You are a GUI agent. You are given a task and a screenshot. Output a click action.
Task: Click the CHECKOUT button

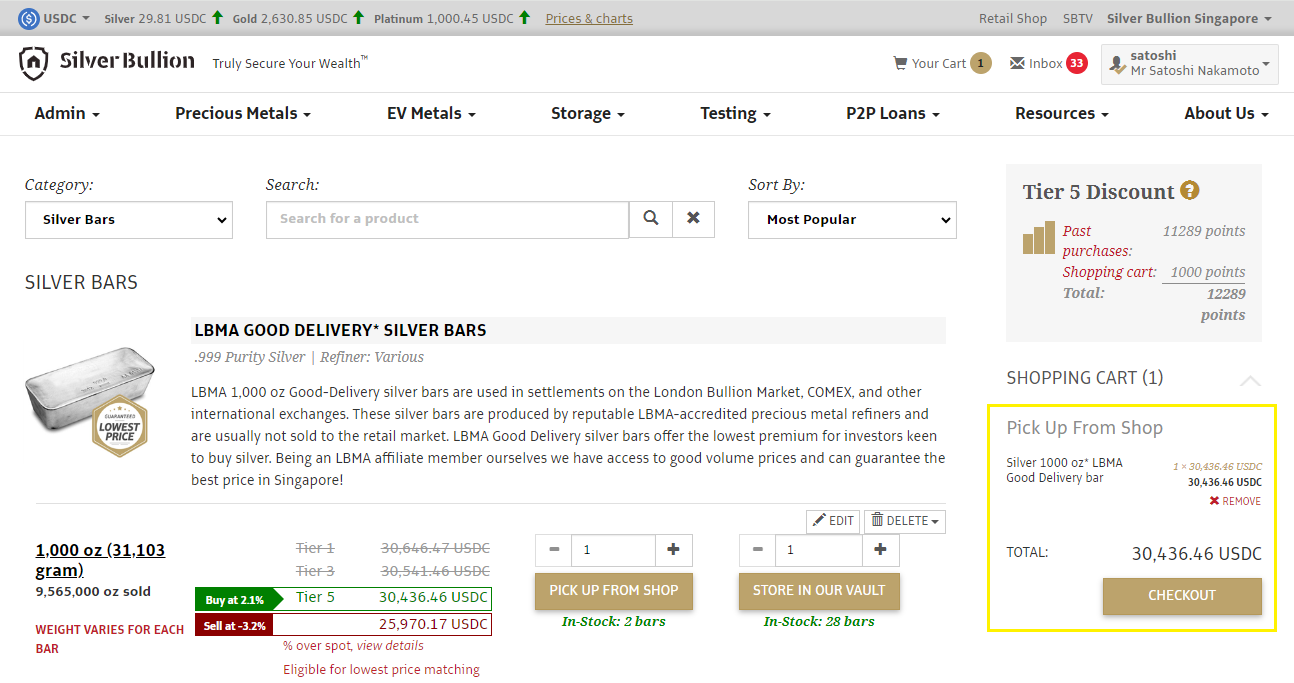click(x=1182, y=596)
